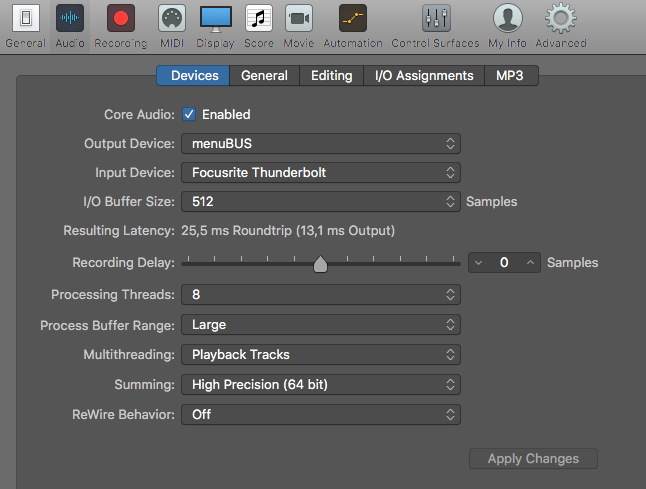Change the Summing precision dropdown
Viewport: 646px width, 489px height.
(320, 384)
